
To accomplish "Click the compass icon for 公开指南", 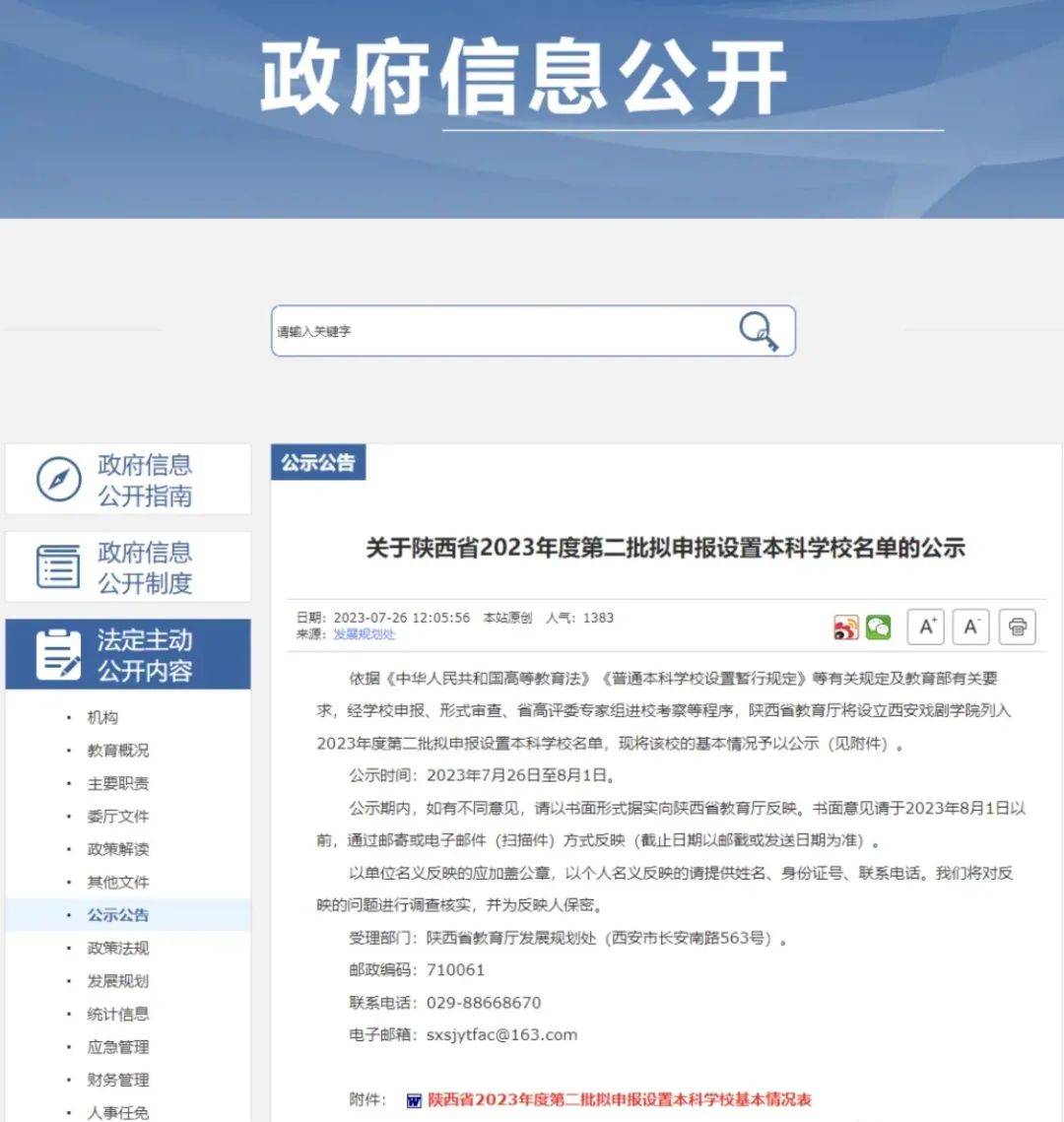I will click(x=59, y=480).
